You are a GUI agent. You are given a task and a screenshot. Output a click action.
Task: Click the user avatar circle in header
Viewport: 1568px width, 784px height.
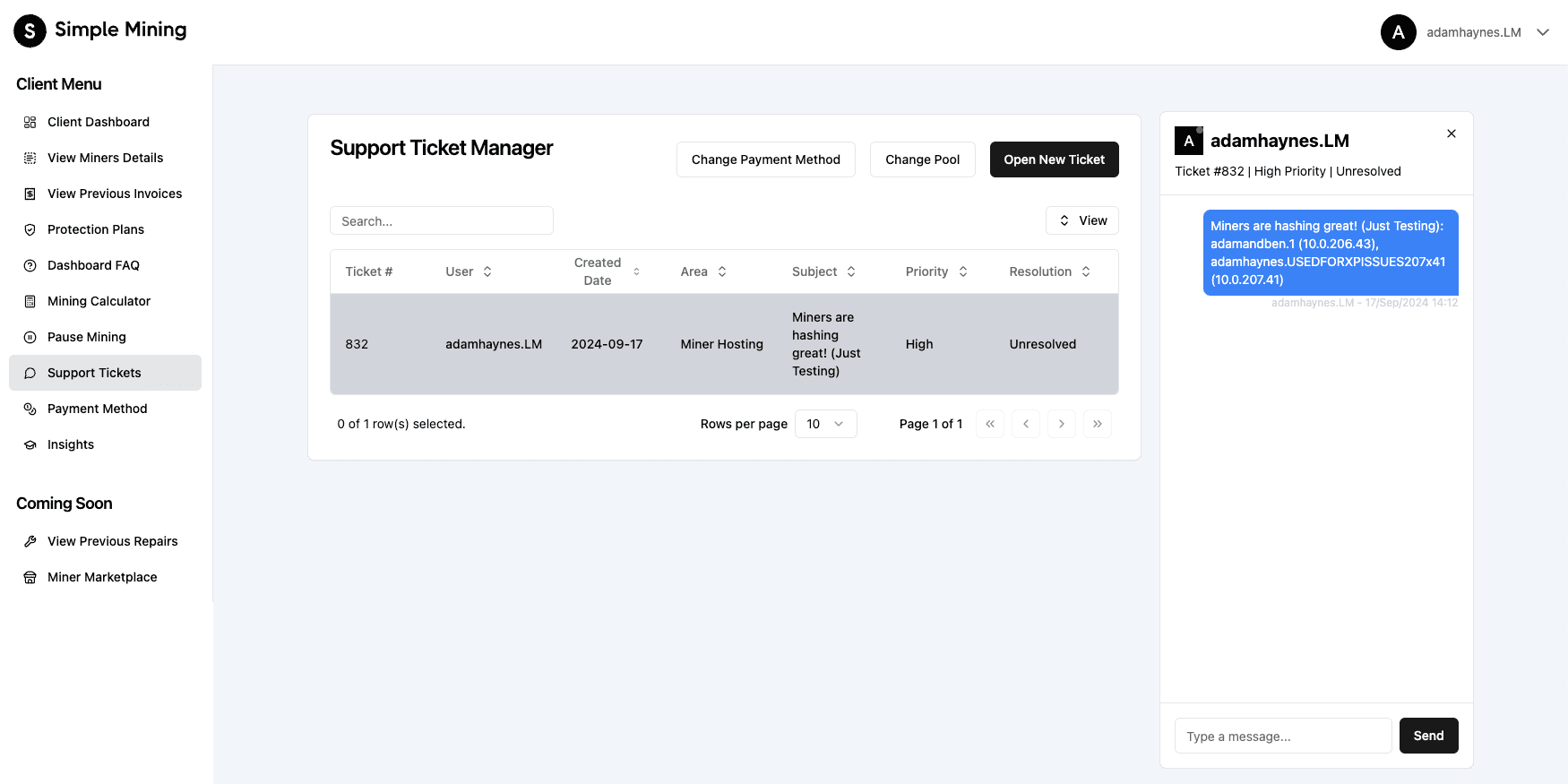point(1398,32)
